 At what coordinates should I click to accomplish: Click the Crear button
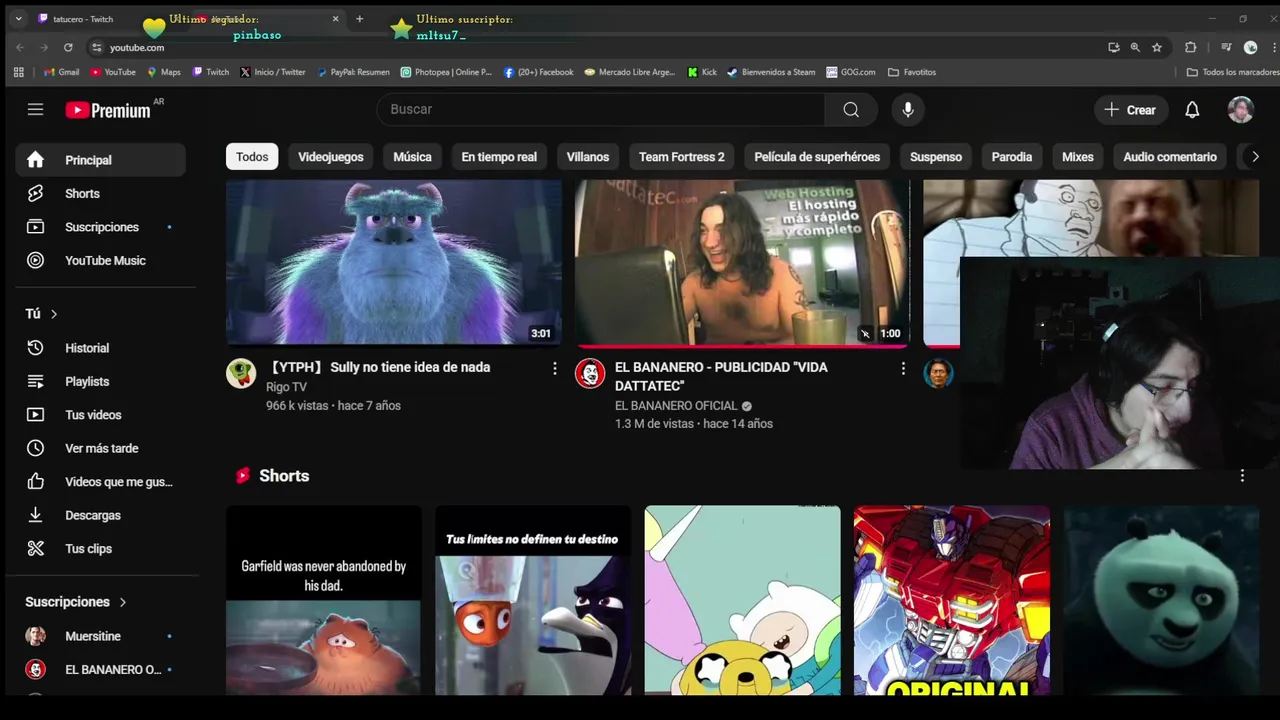(1129, 110)
